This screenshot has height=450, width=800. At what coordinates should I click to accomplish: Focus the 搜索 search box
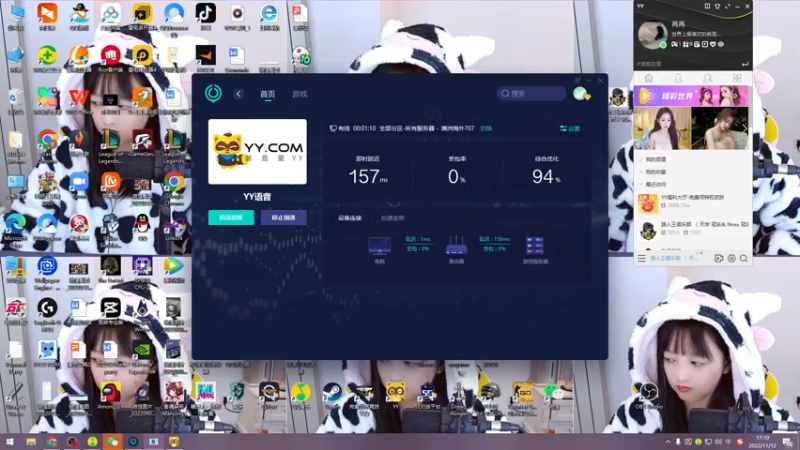coord(532,93)
